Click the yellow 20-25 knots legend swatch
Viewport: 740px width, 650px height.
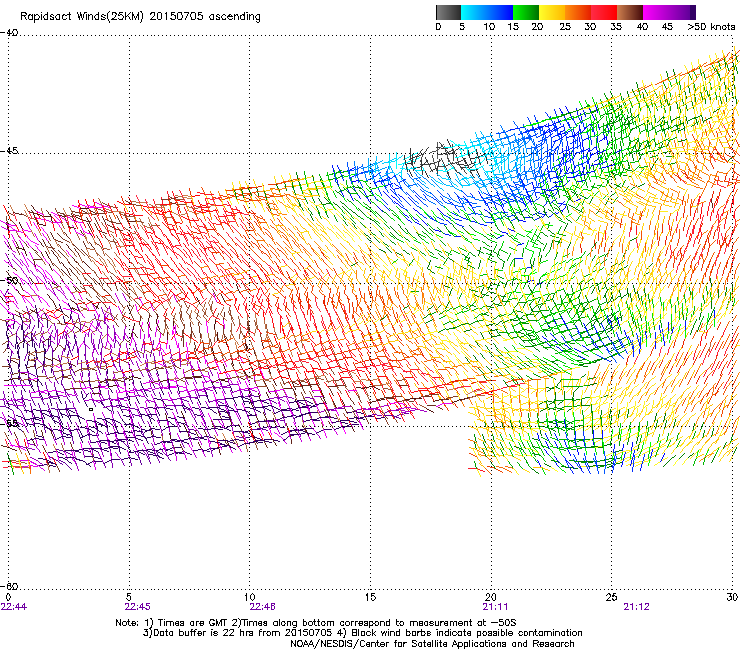tap(552, 12)
